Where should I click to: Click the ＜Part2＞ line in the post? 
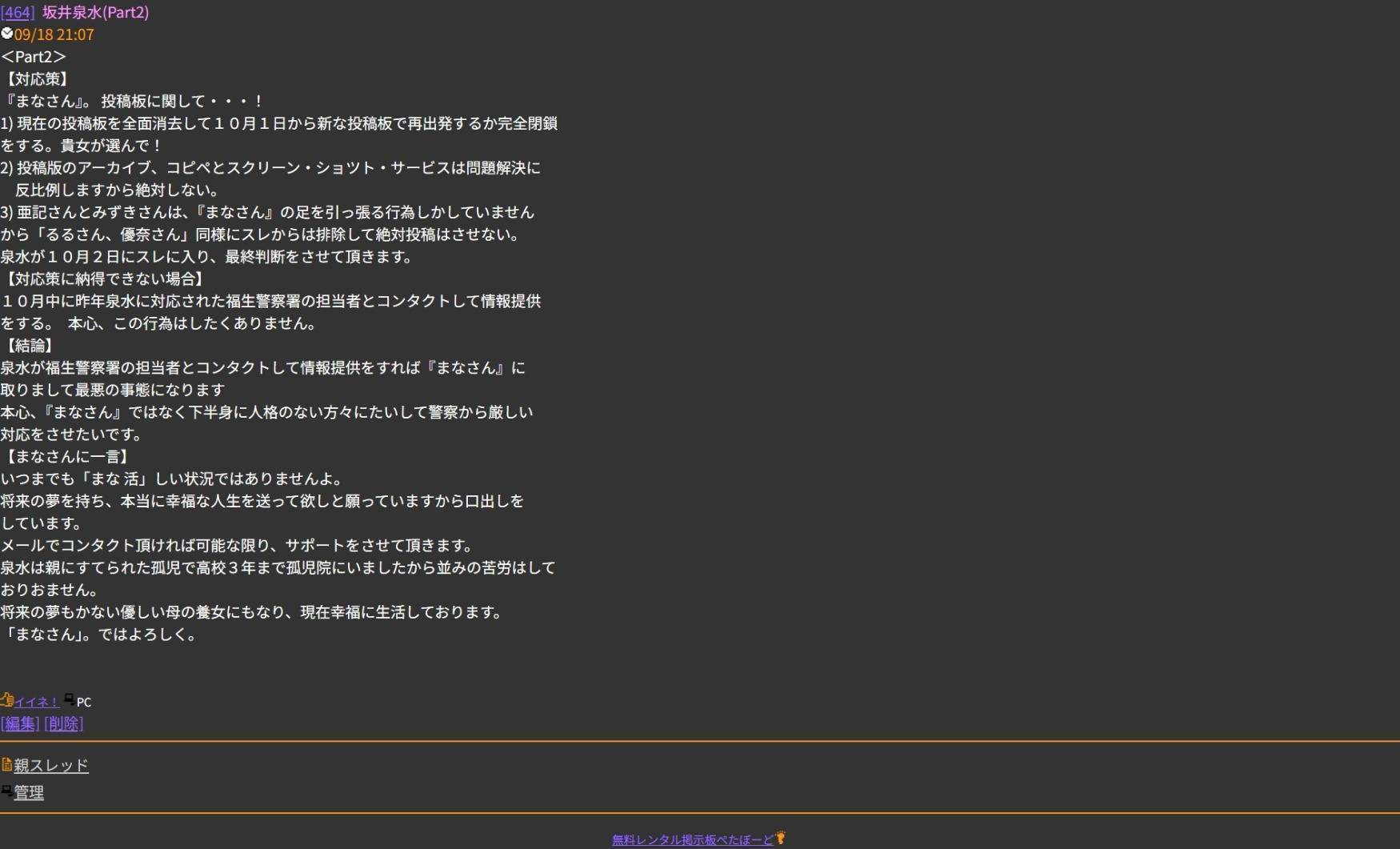pyautogui.click(x=34, y=57)
